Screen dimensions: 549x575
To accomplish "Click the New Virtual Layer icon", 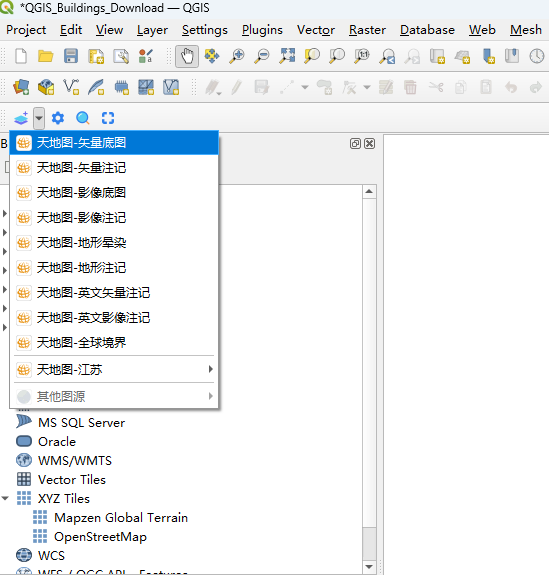I will click(x=171, y=87).
